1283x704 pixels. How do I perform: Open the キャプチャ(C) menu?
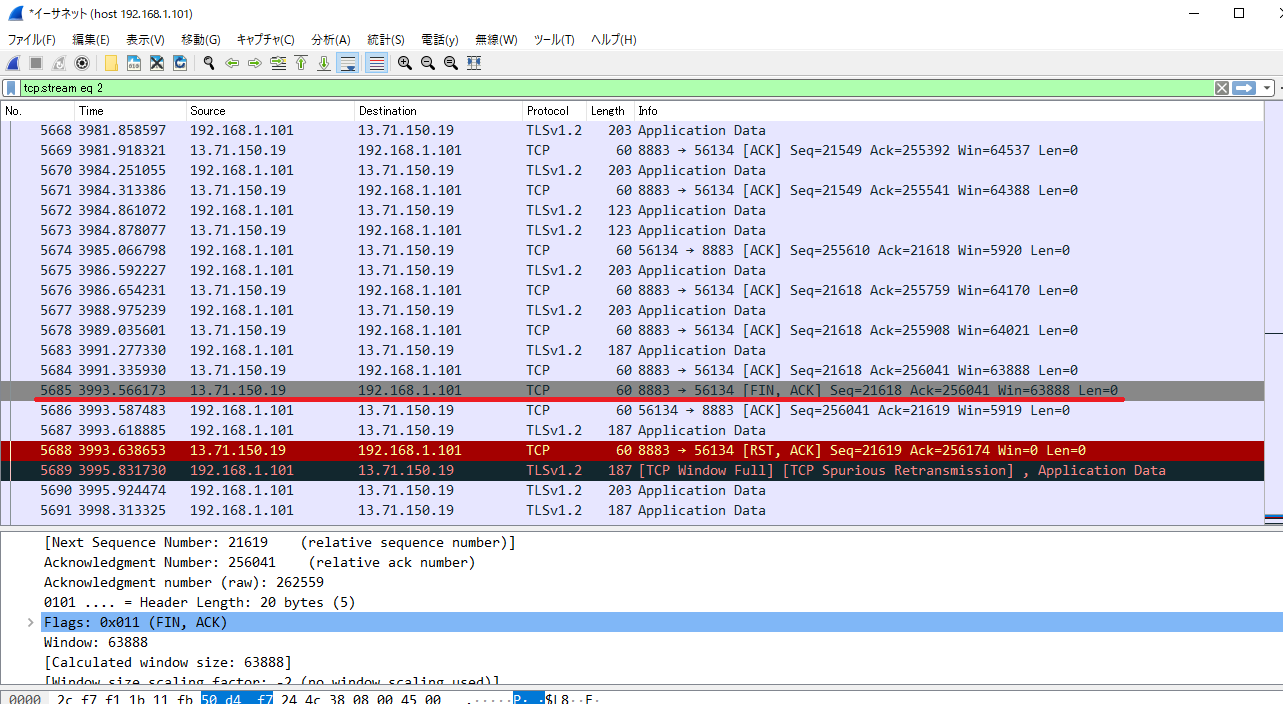pyautogui.click(x=265, y=39)
